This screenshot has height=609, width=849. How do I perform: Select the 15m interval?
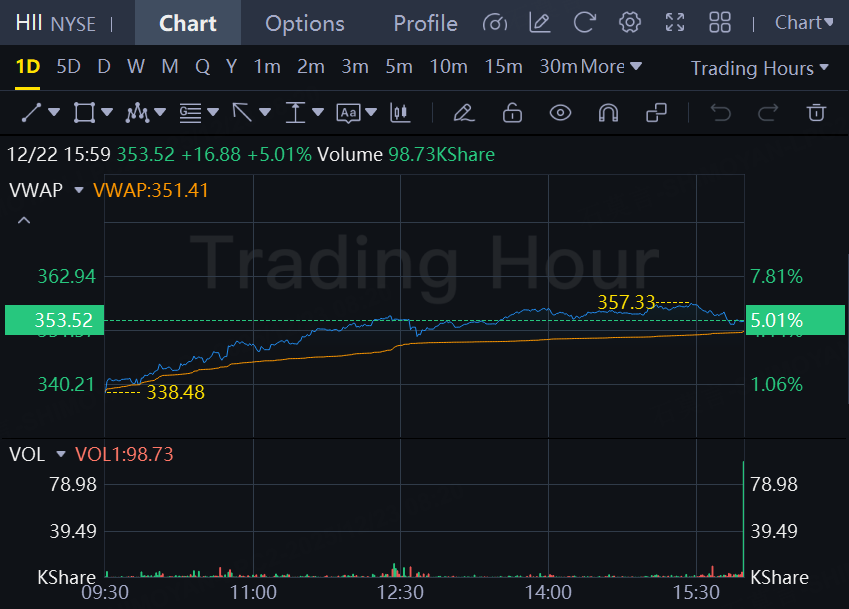[x=504, y=67]
